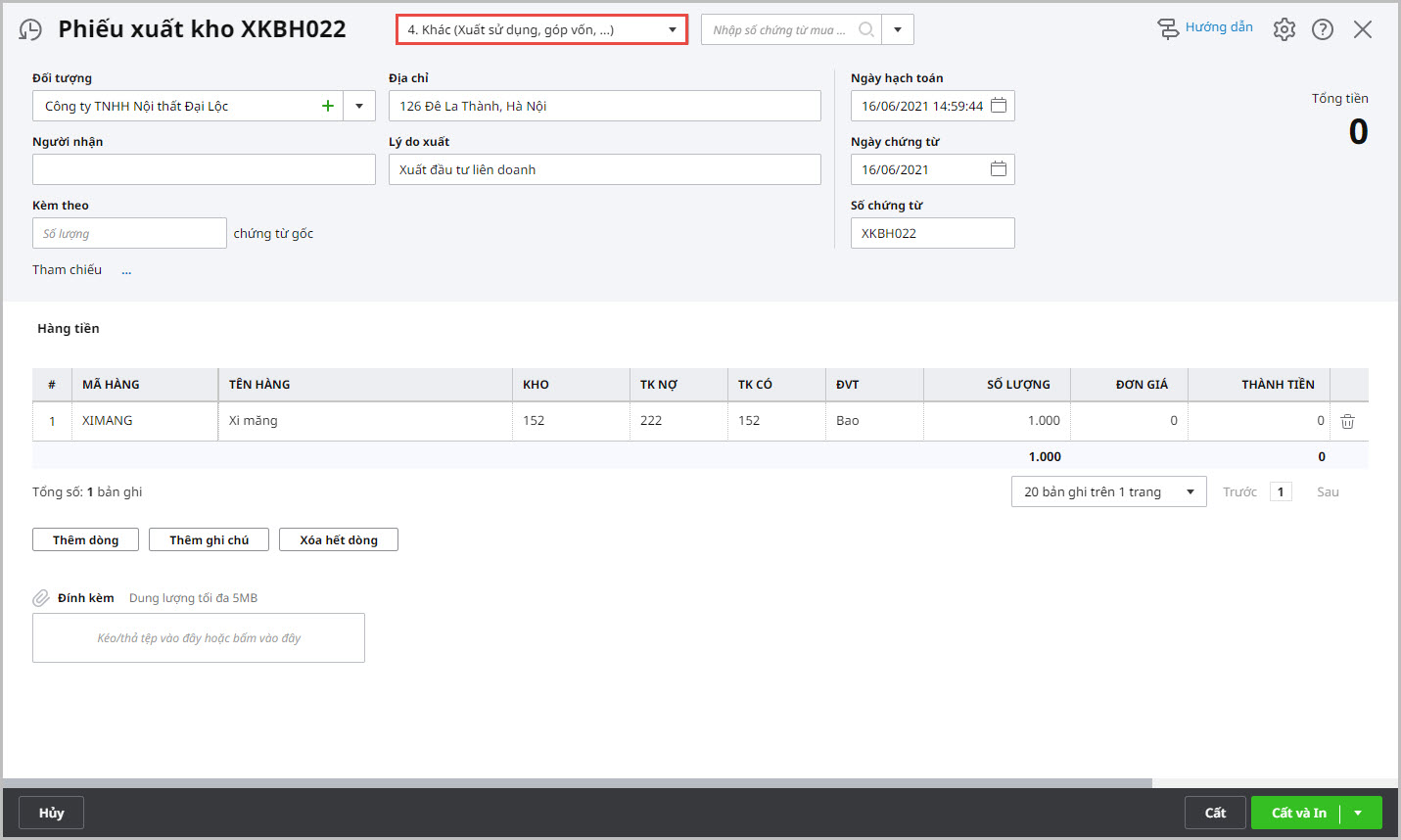Click the Tham chiếu ellipsis
1401x840 pixels.
click(126, 270)
